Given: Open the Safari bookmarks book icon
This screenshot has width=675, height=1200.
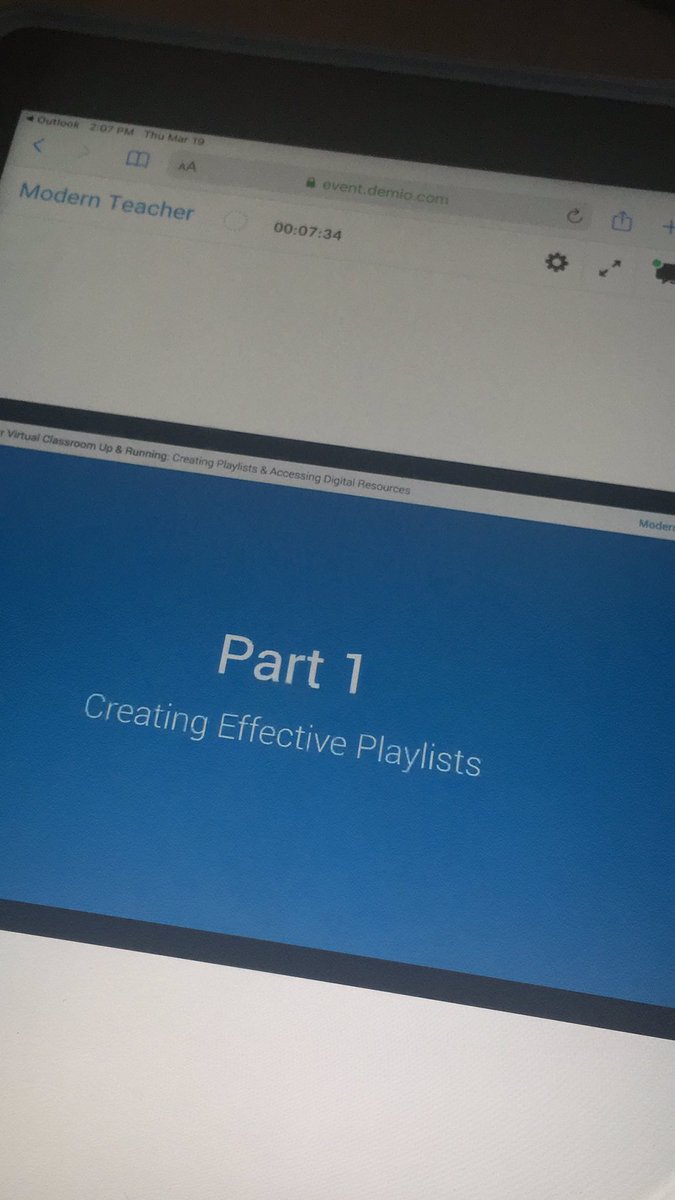Looking at the screenshot, I should [136, 159].
